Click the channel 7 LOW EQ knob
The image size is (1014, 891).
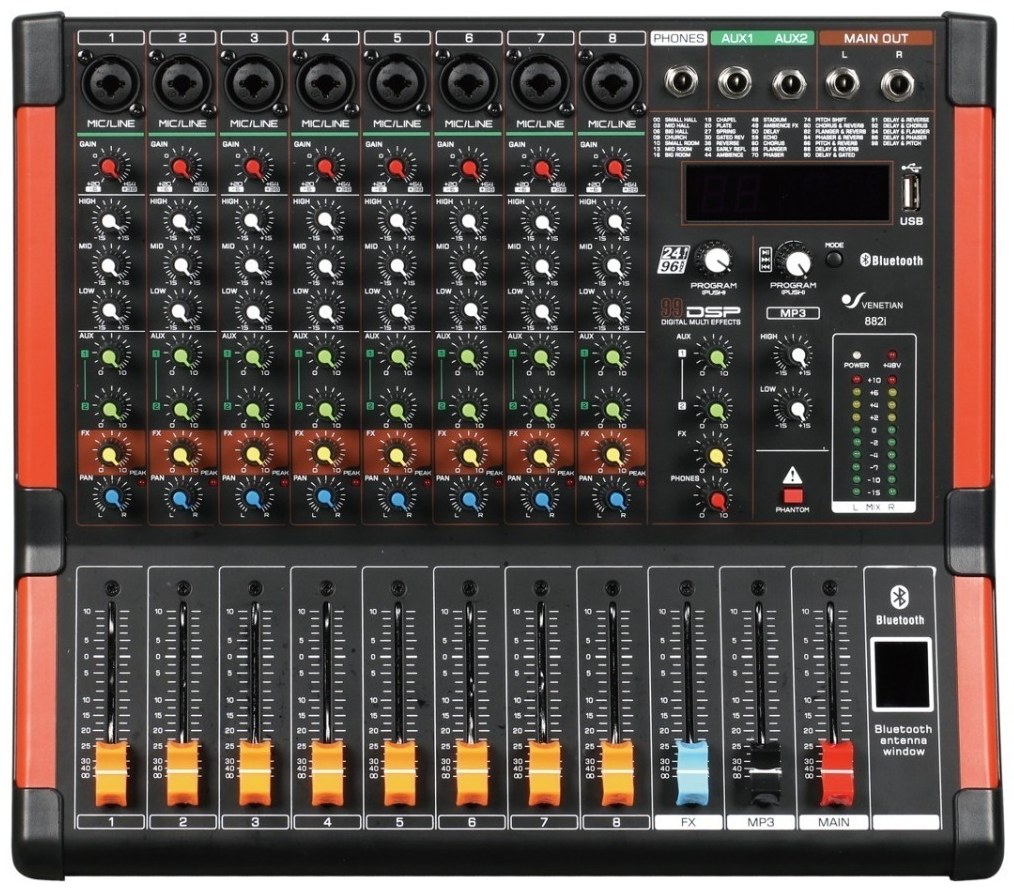pos(540,311)
